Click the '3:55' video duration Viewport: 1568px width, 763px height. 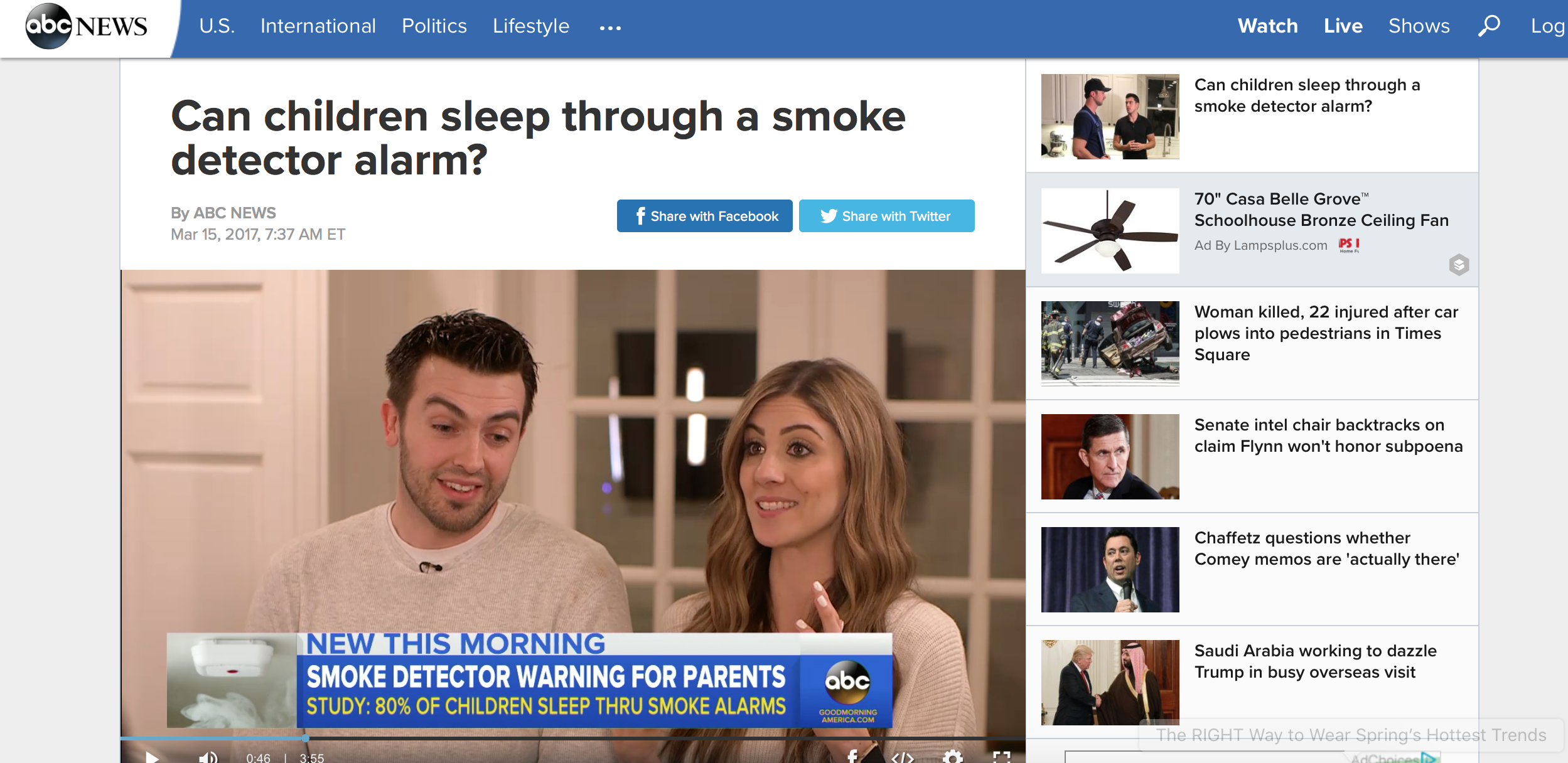[x=312, y=758]
